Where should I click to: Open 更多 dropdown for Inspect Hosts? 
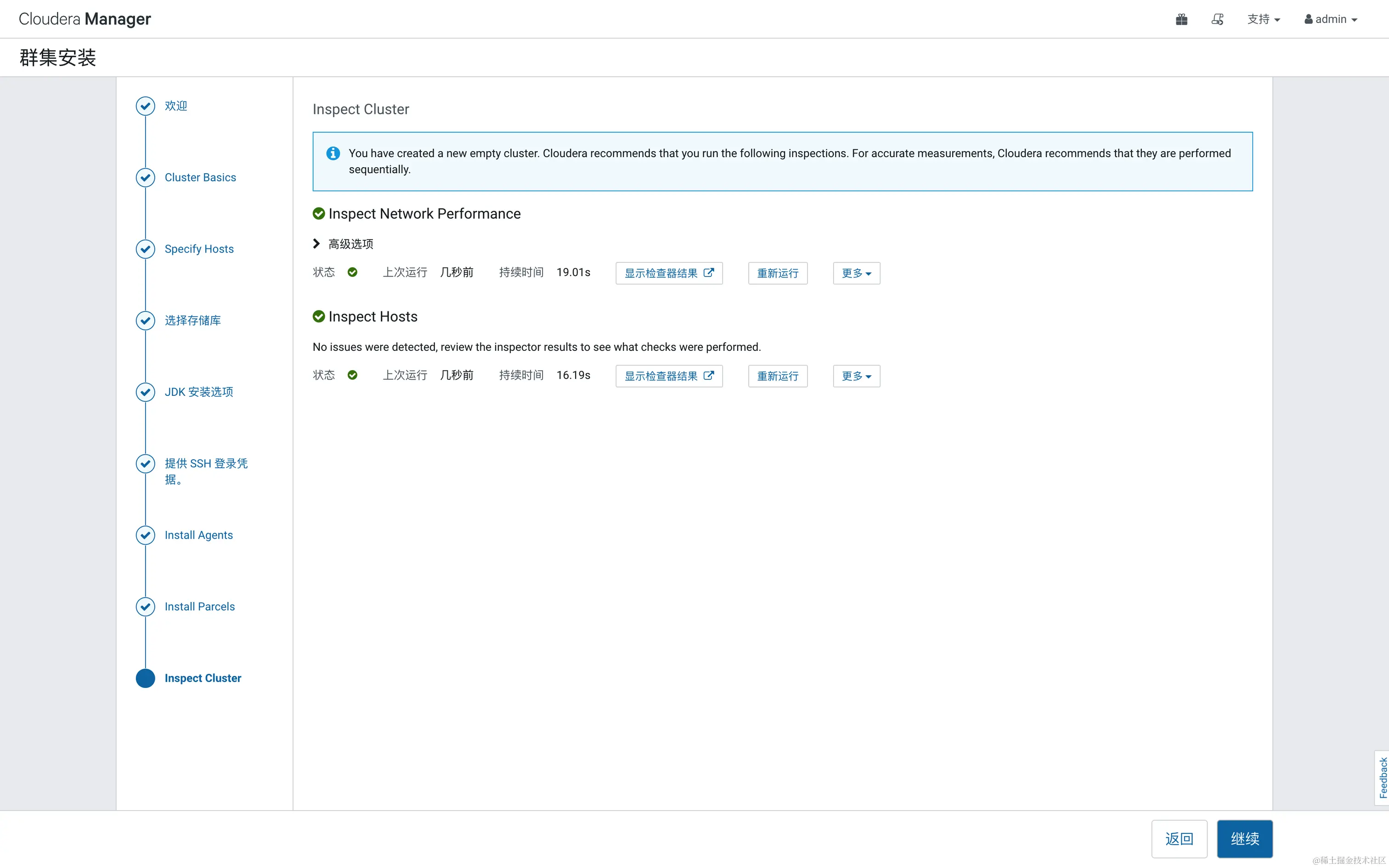[x=856, y=376]
